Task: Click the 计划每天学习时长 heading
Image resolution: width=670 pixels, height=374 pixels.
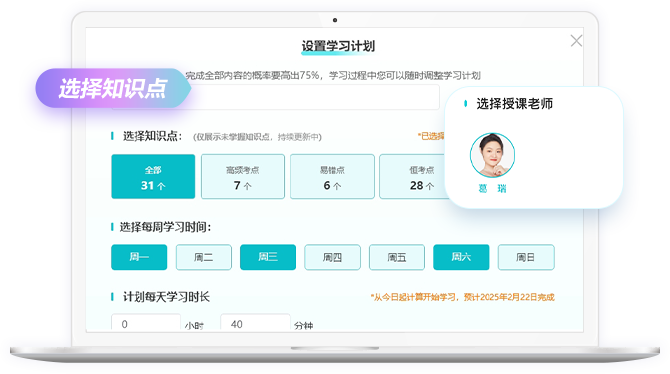Action: (x=166, y=297)
